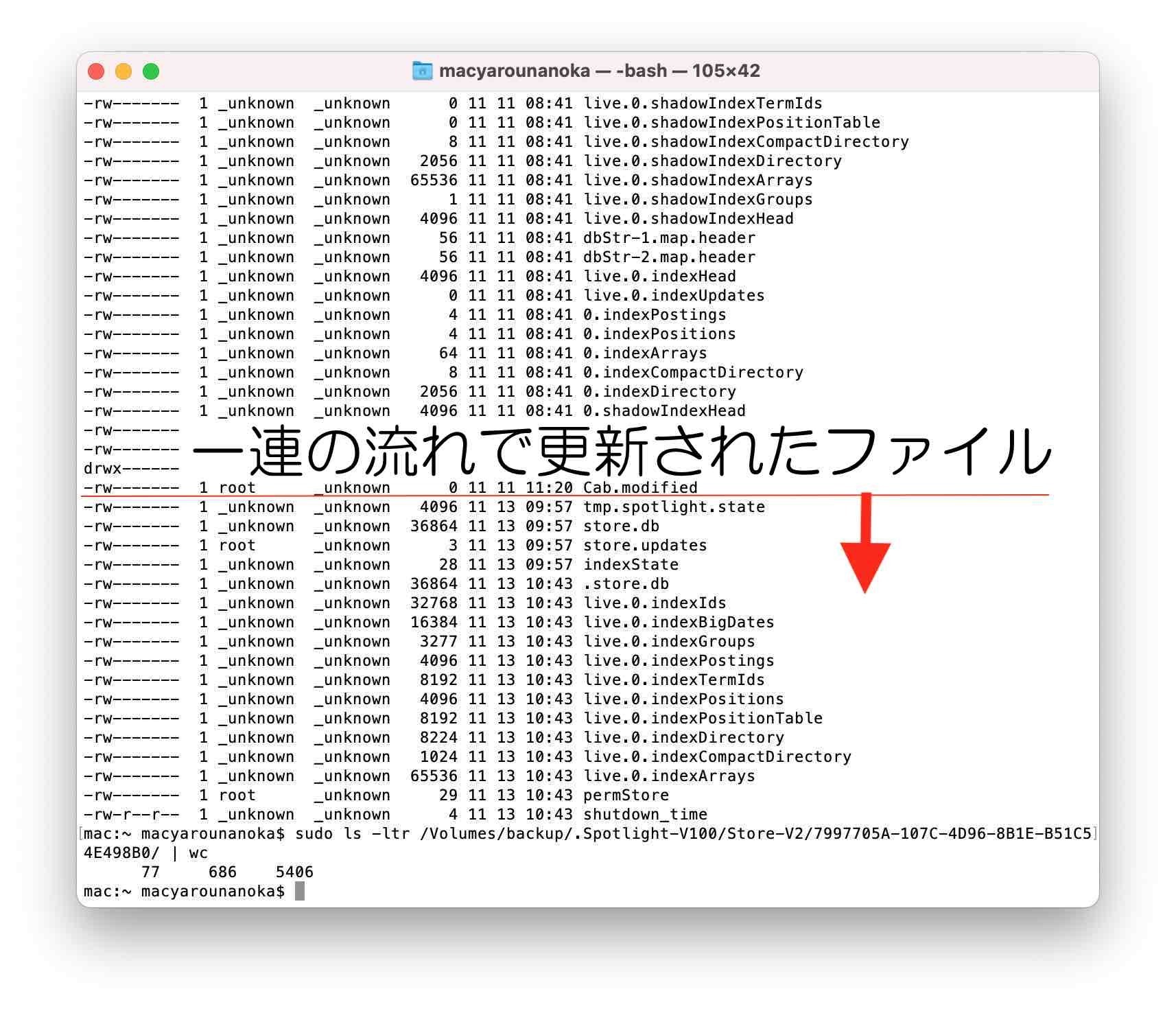Click the live.0.indexPositionTable filename
Image resolution: width=1176 pixels, height=1009 pixels.
click(703, 718)
